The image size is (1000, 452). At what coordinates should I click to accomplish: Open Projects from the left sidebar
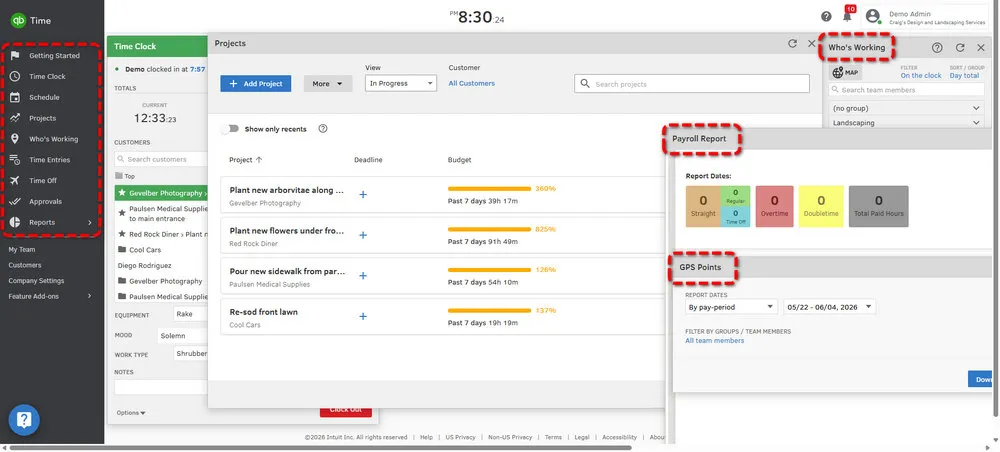click(x=42, y=118)
